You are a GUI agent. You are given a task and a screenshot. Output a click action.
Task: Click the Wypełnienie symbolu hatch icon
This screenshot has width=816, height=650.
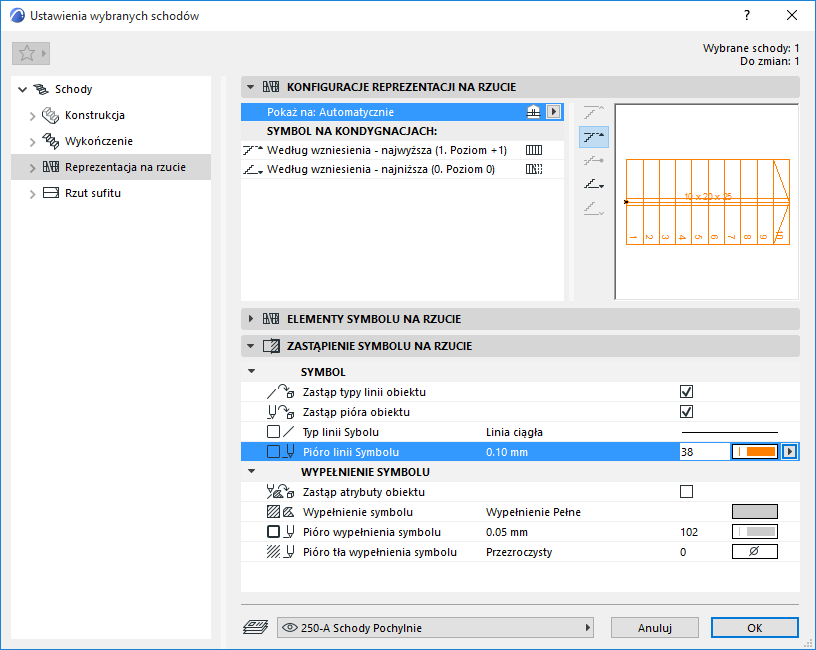pyautogui.click(x=280, y=512)
